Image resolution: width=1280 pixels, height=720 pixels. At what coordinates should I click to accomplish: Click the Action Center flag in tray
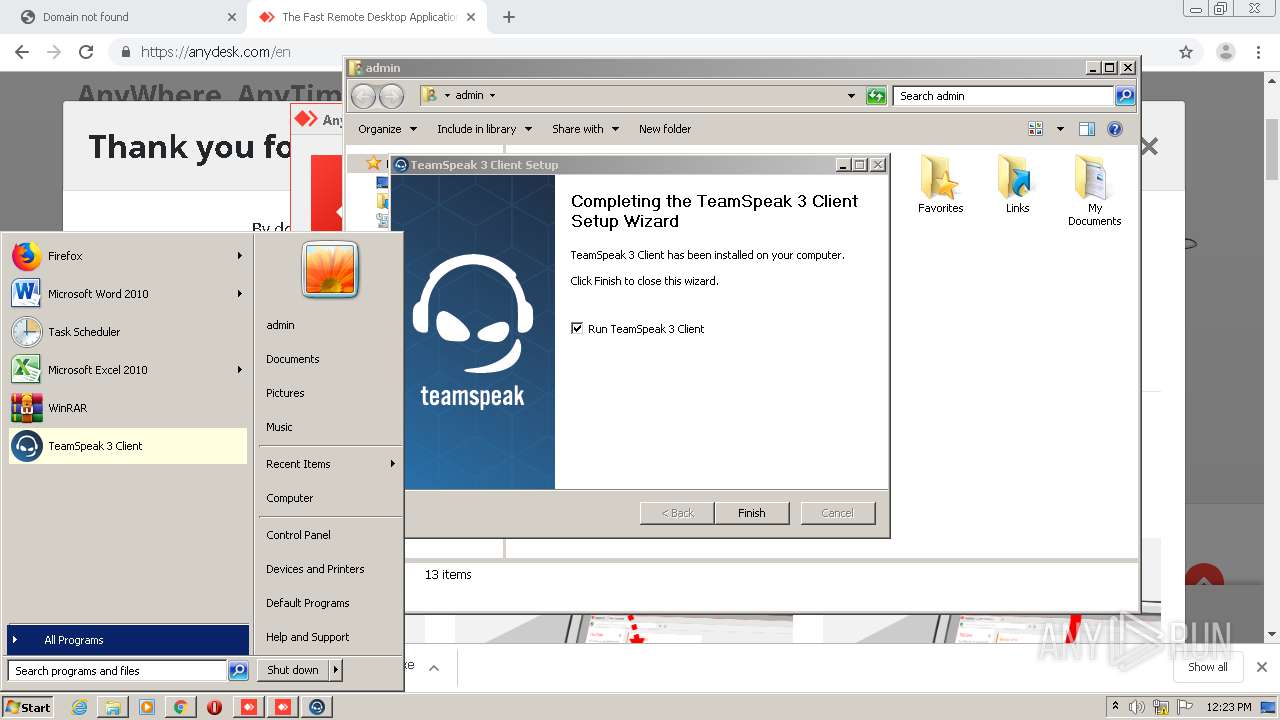pos(1187,707)
